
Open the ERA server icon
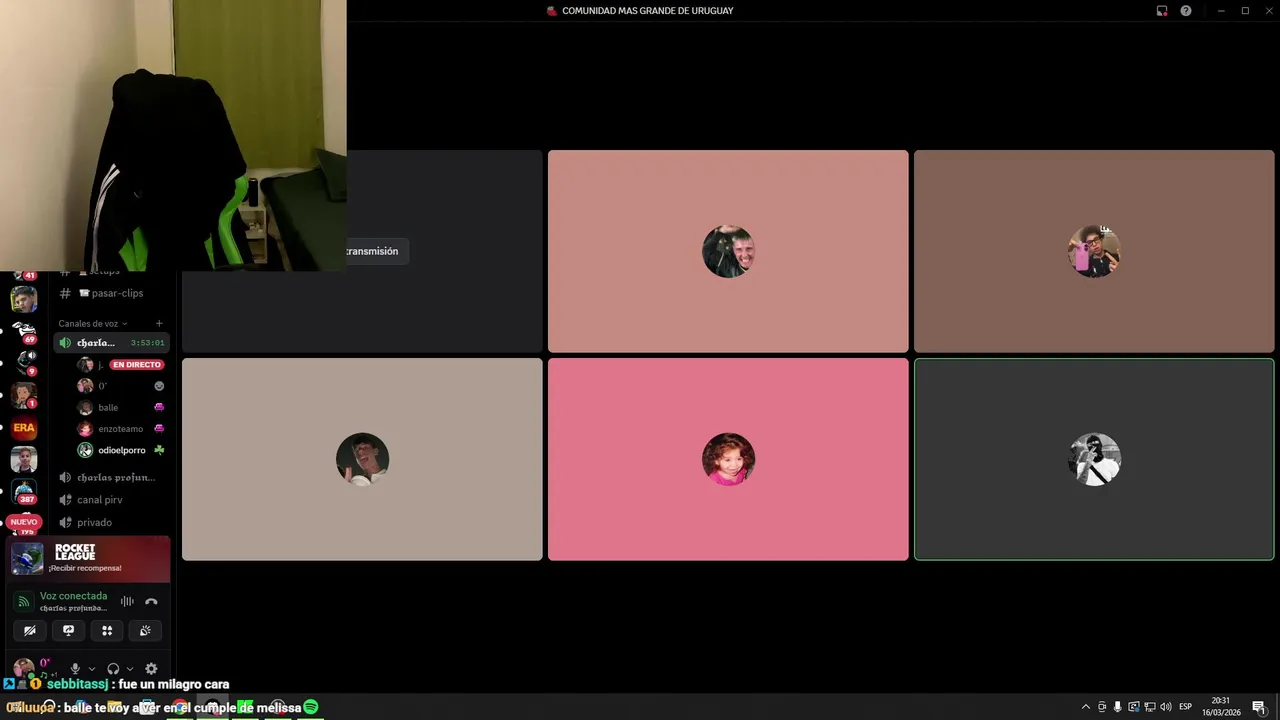(x=24, y=428)
